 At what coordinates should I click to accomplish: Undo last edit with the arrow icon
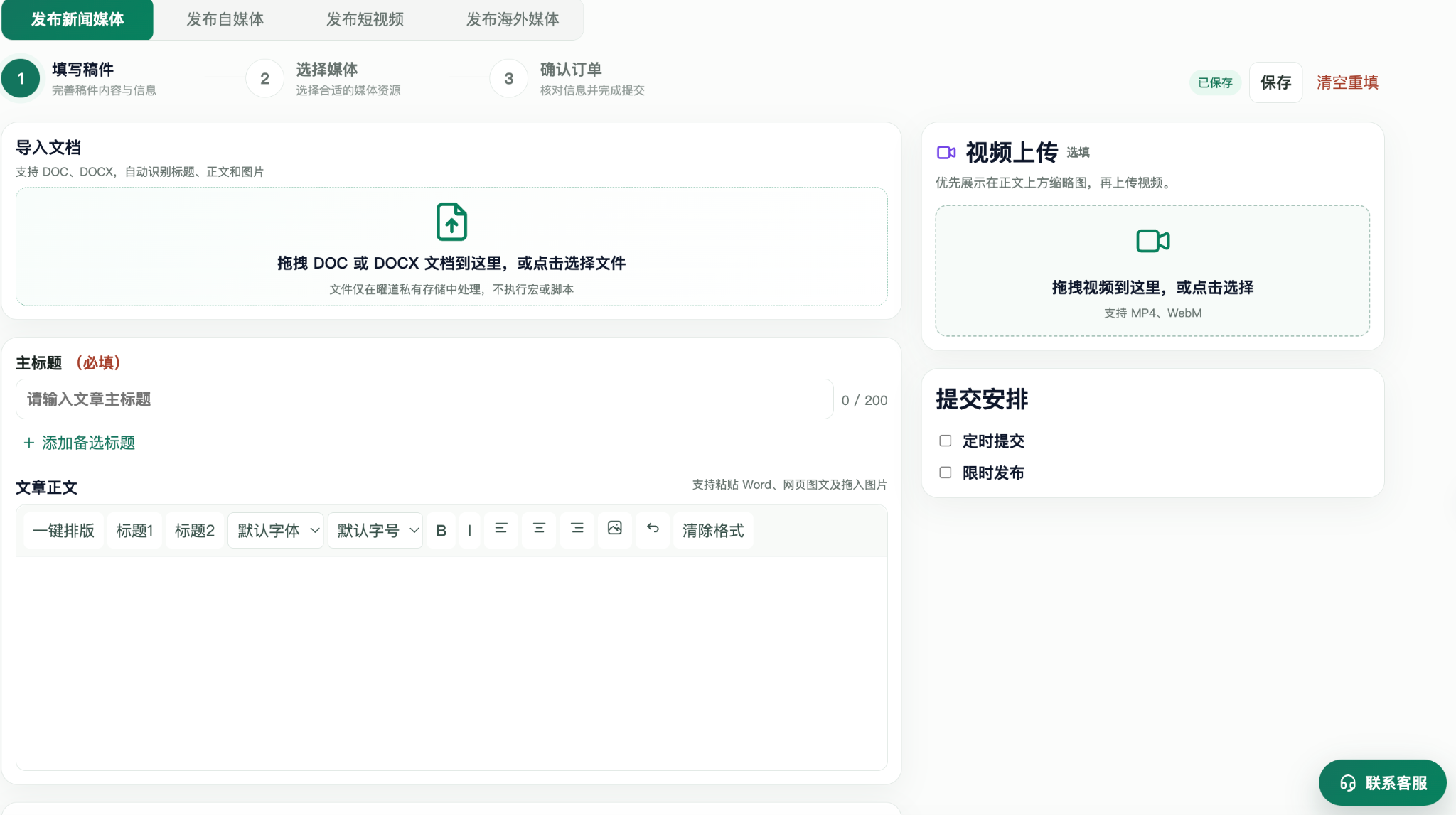pyautogui.click(x=653, y=529)
